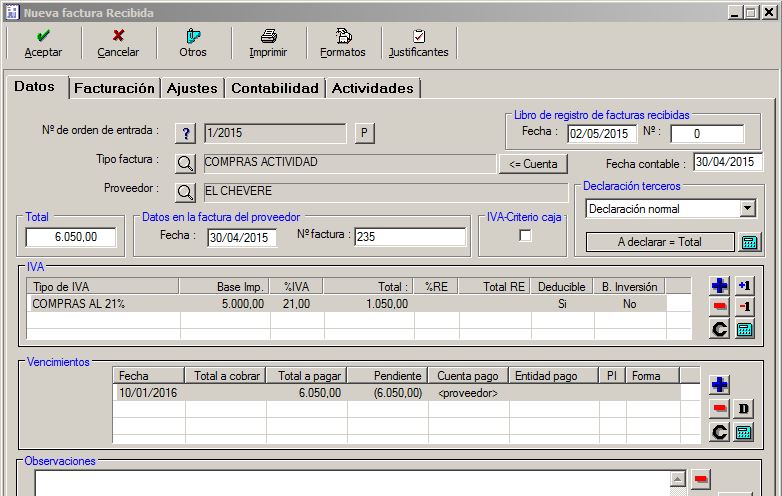Click the +1 icon in IVA section
The width and height of the screenshot is (782, 496).
coord(744,286)
